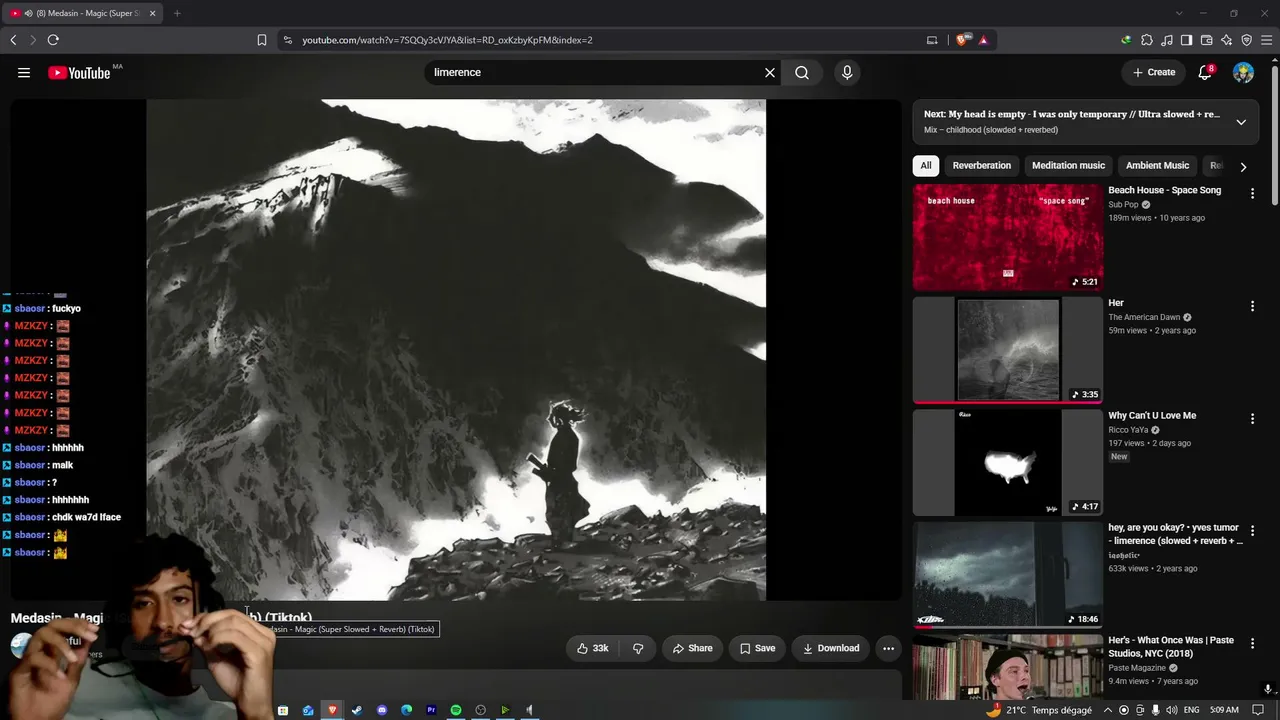
Task: Open the account avatar menu
Action: pyautogui.click(x=1243, y=72)
